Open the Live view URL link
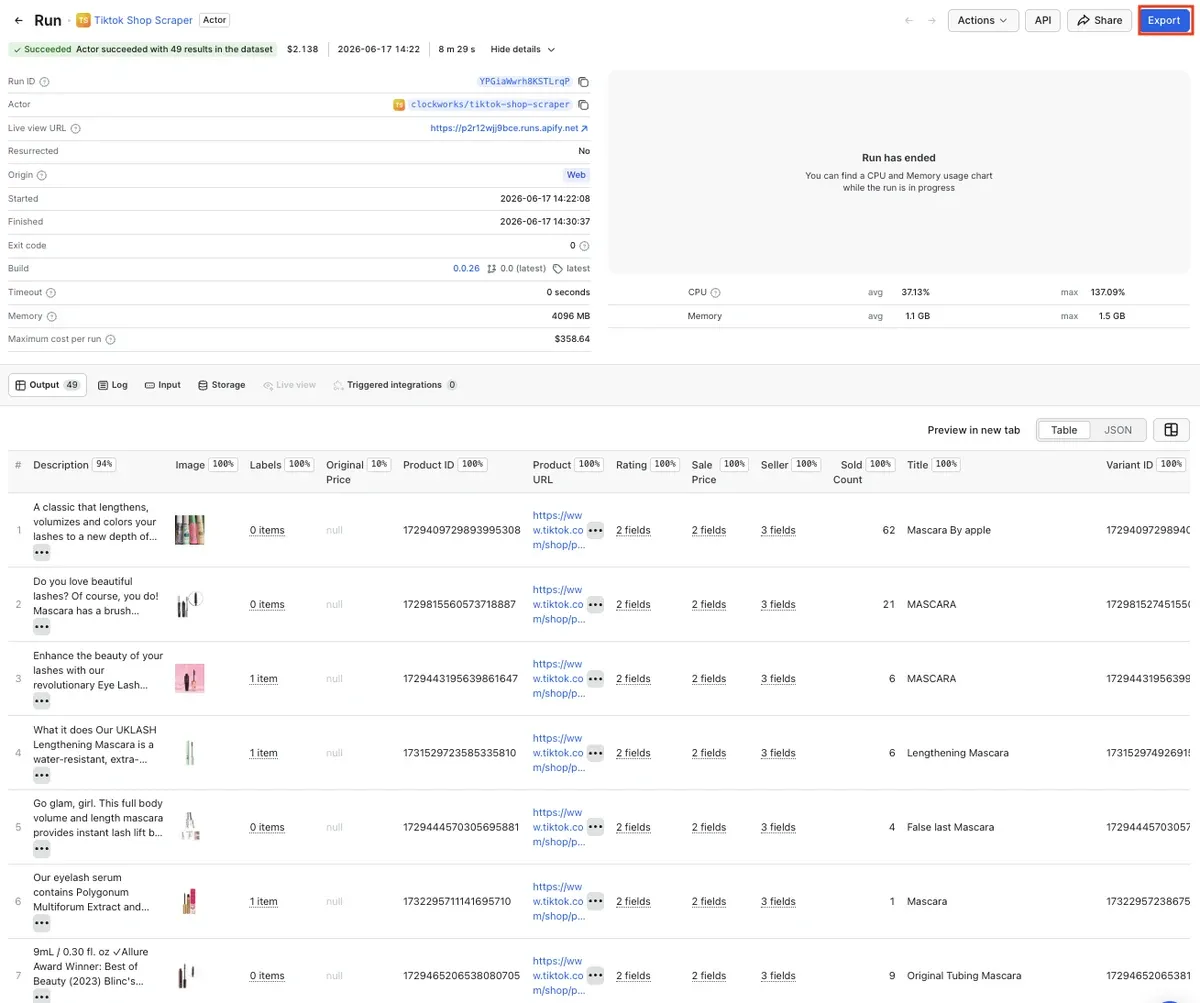 click(x=509, y=128)
